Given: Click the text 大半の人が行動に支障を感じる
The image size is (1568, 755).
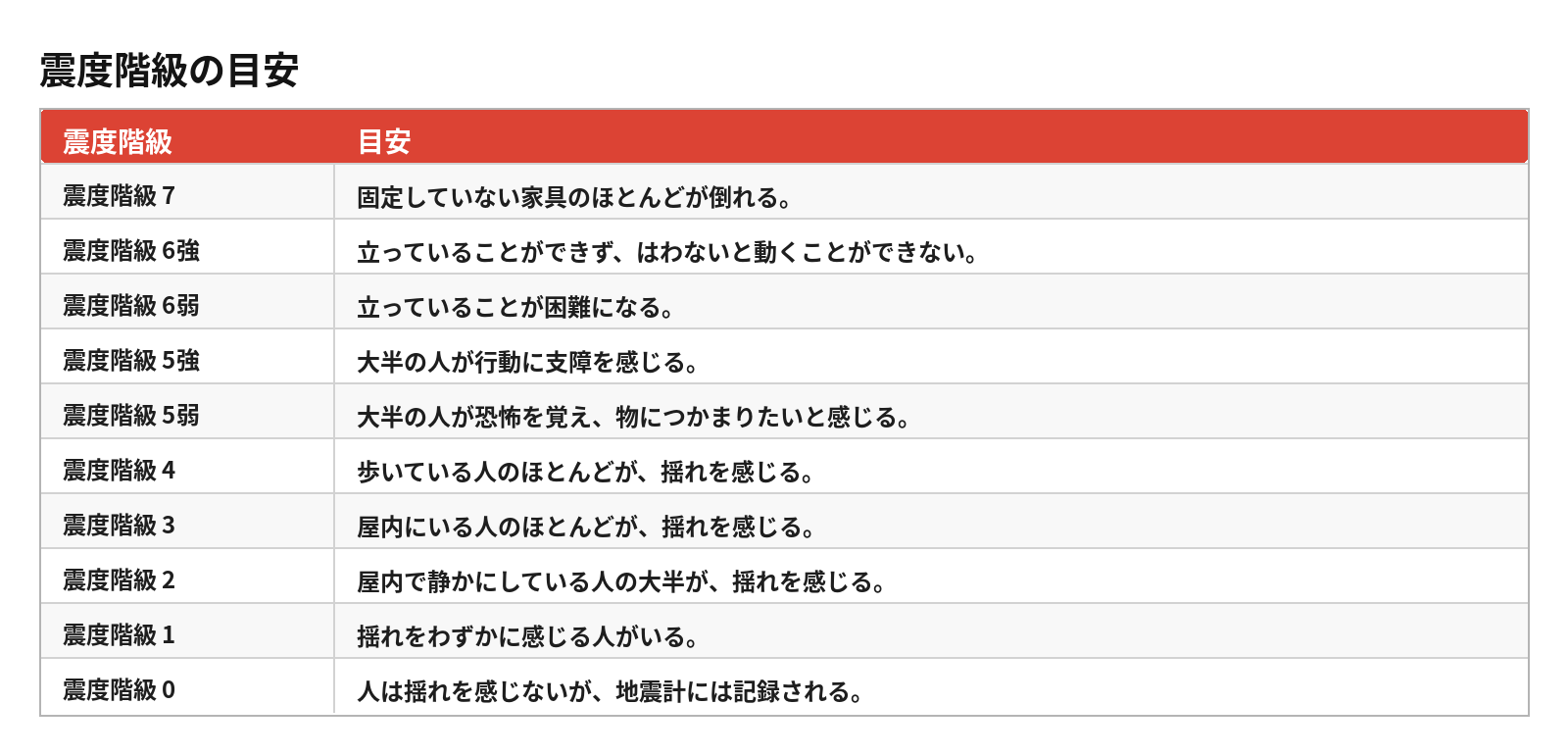Looking at the screenshot, I should point(527,362).
